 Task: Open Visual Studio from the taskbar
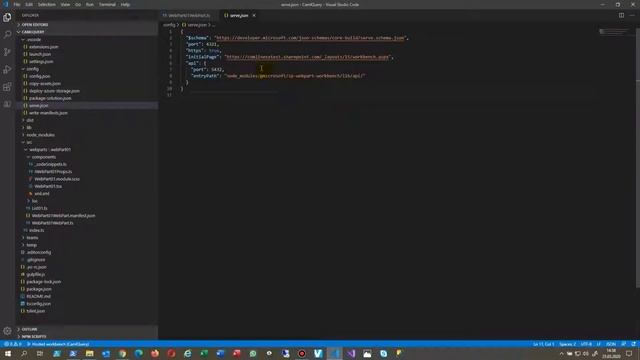click(x=351, y=353)
